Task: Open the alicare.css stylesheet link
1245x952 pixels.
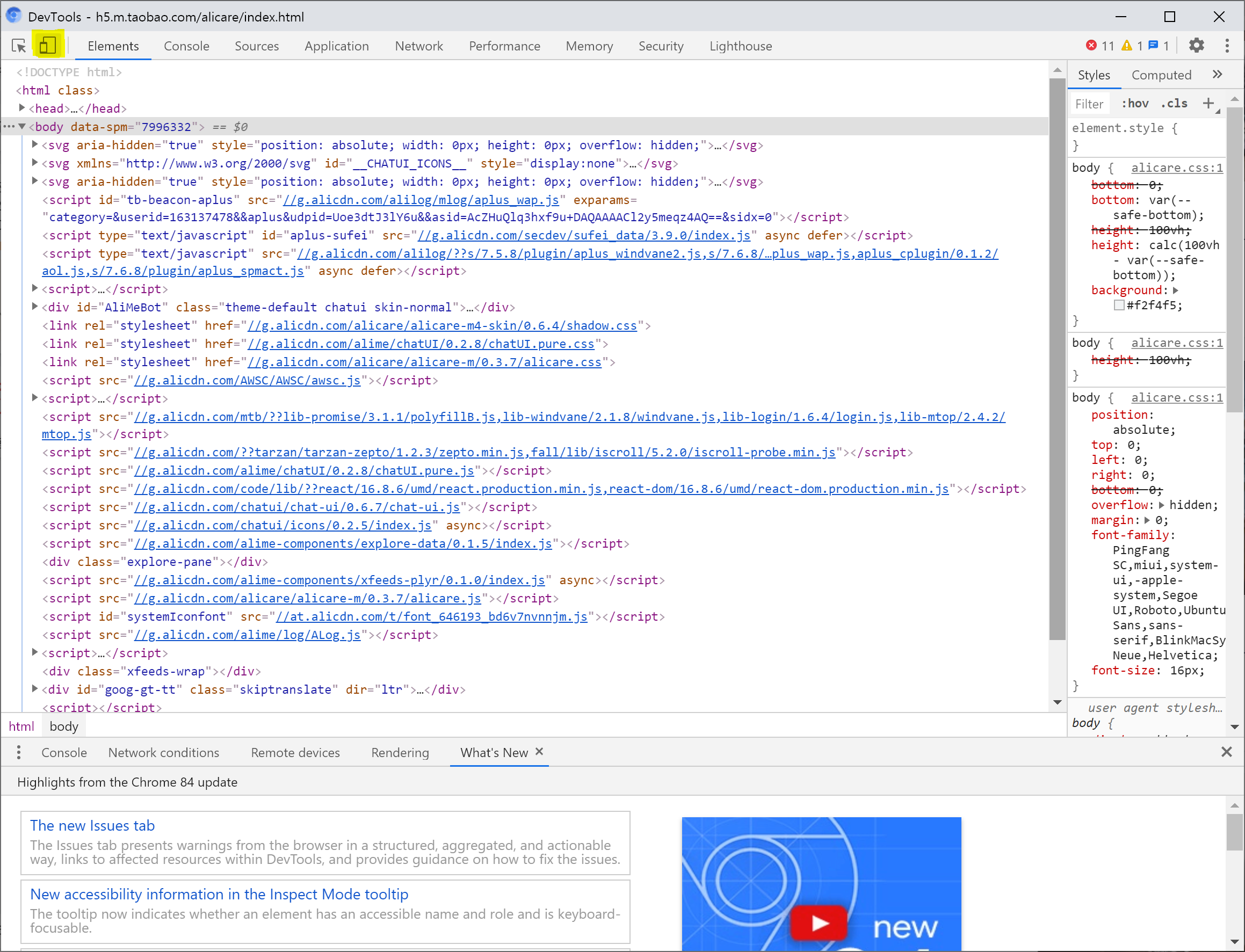Action: coord(1176,168)
